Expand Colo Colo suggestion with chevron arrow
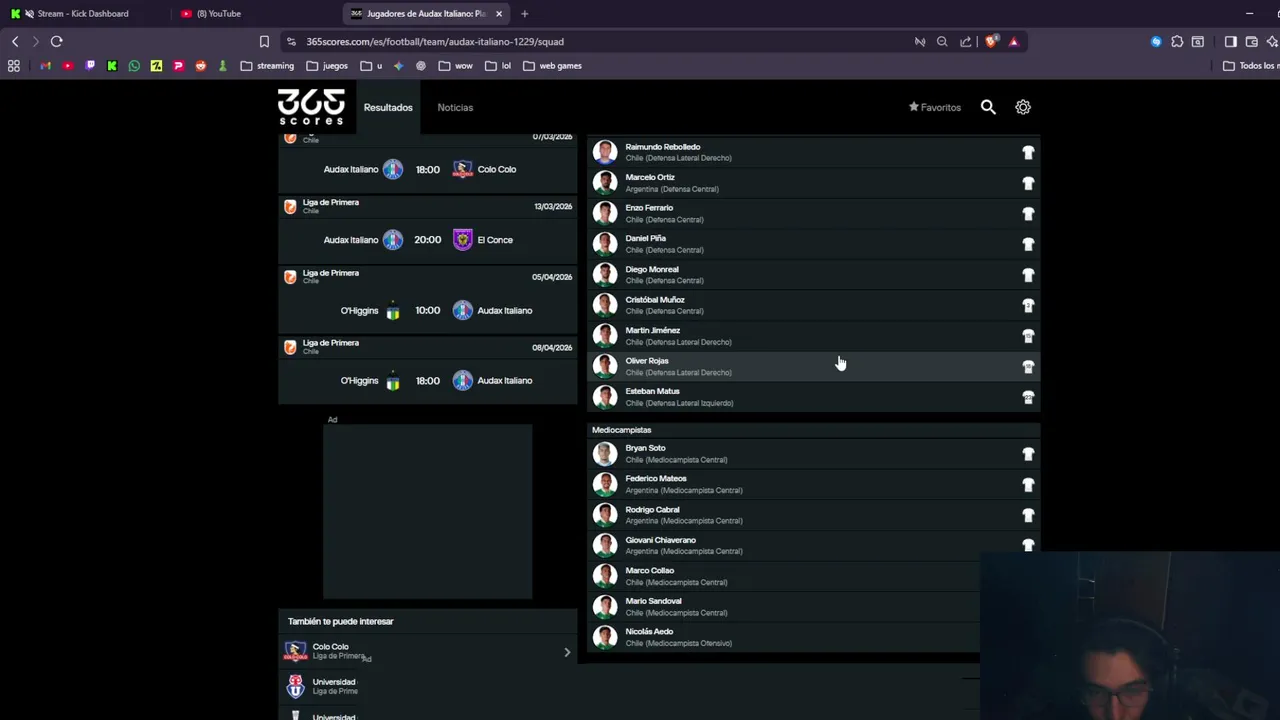 coord(567,652)
